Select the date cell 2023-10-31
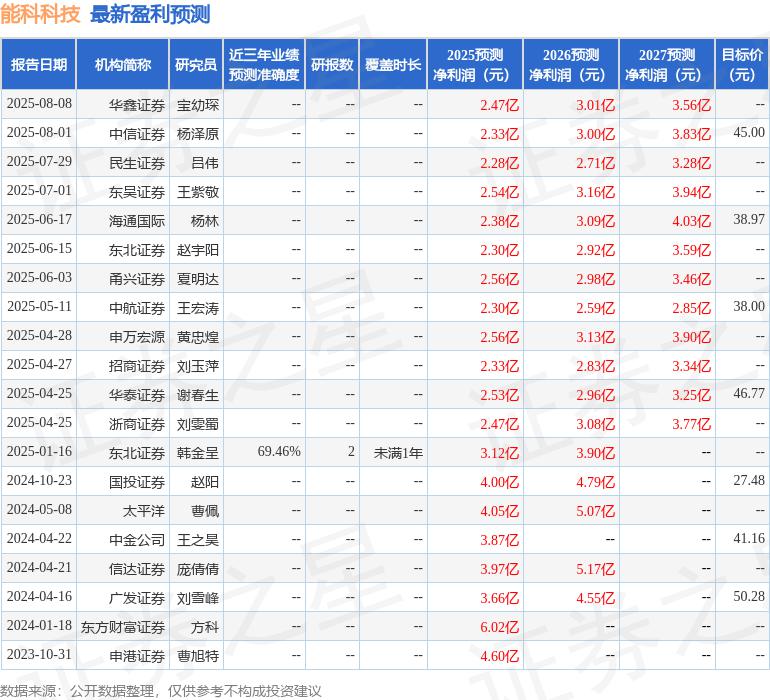770x700 pixels. [39, 654]
